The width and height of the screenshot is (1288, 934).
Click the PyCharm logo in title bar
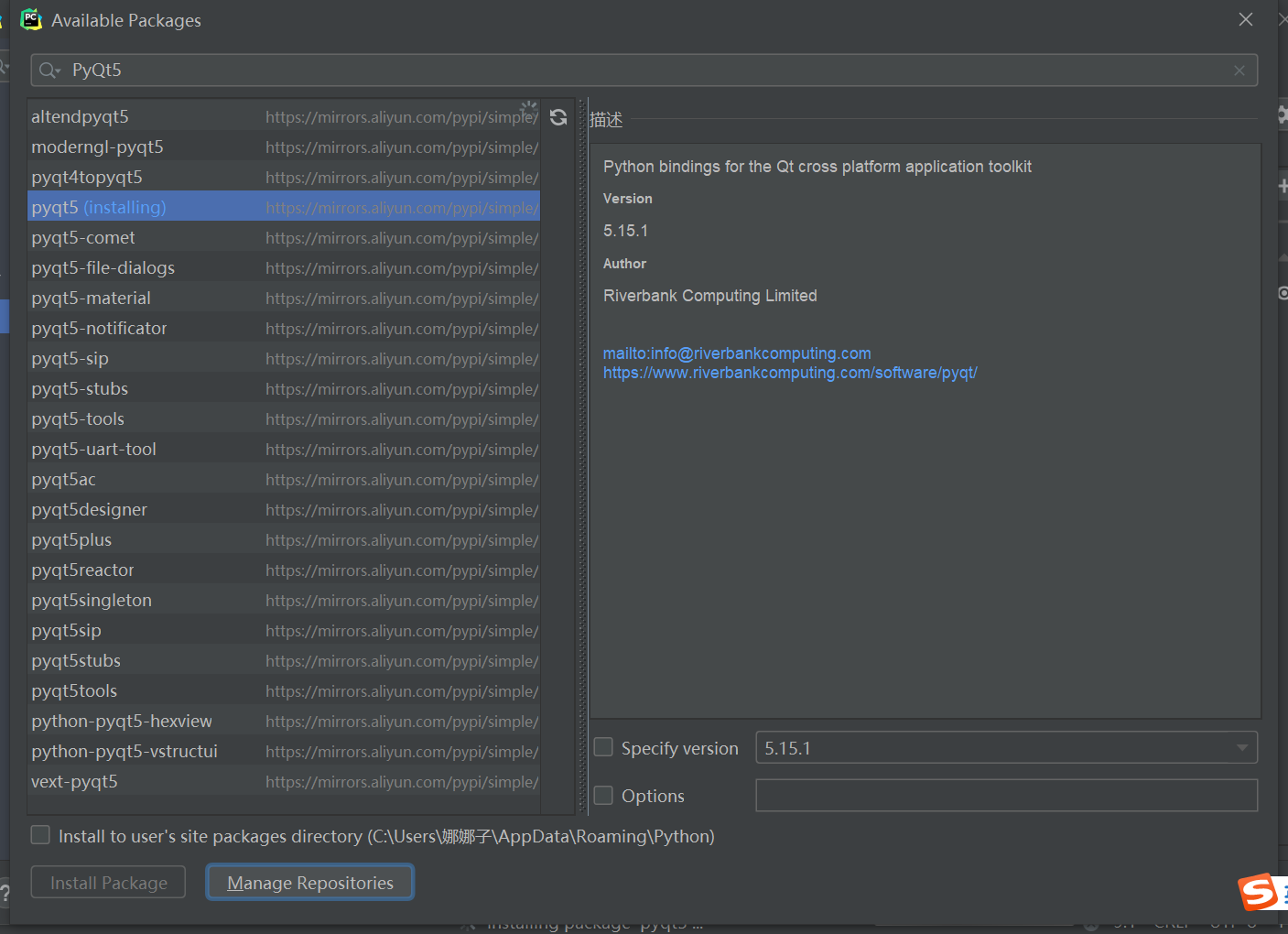pyautogui.click(x=31, y=19)
